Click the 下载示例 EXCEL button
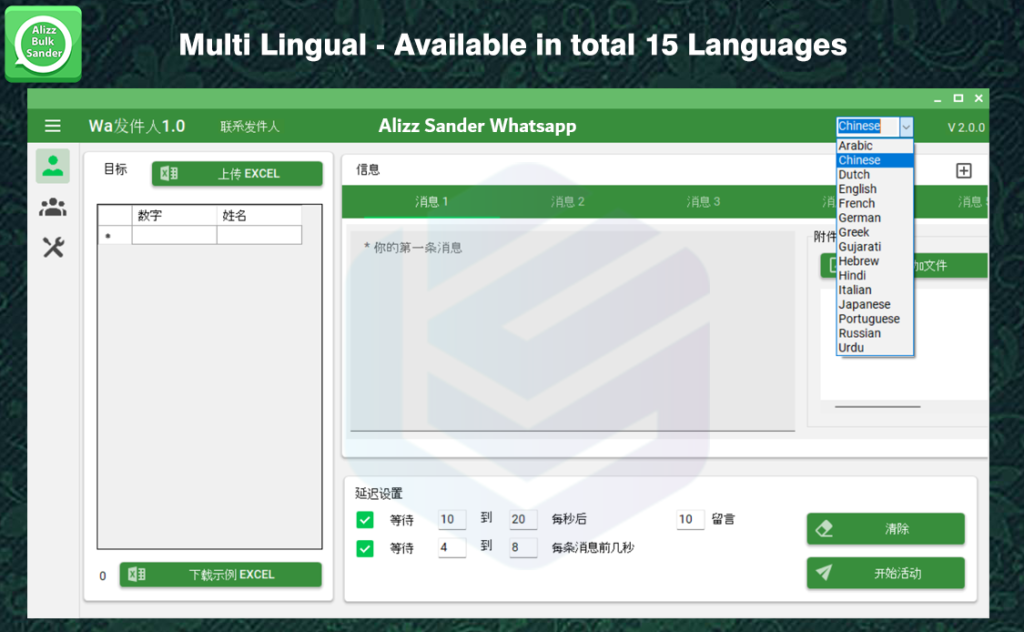Screen dimensions: 1024x632 tap(221, 575)
